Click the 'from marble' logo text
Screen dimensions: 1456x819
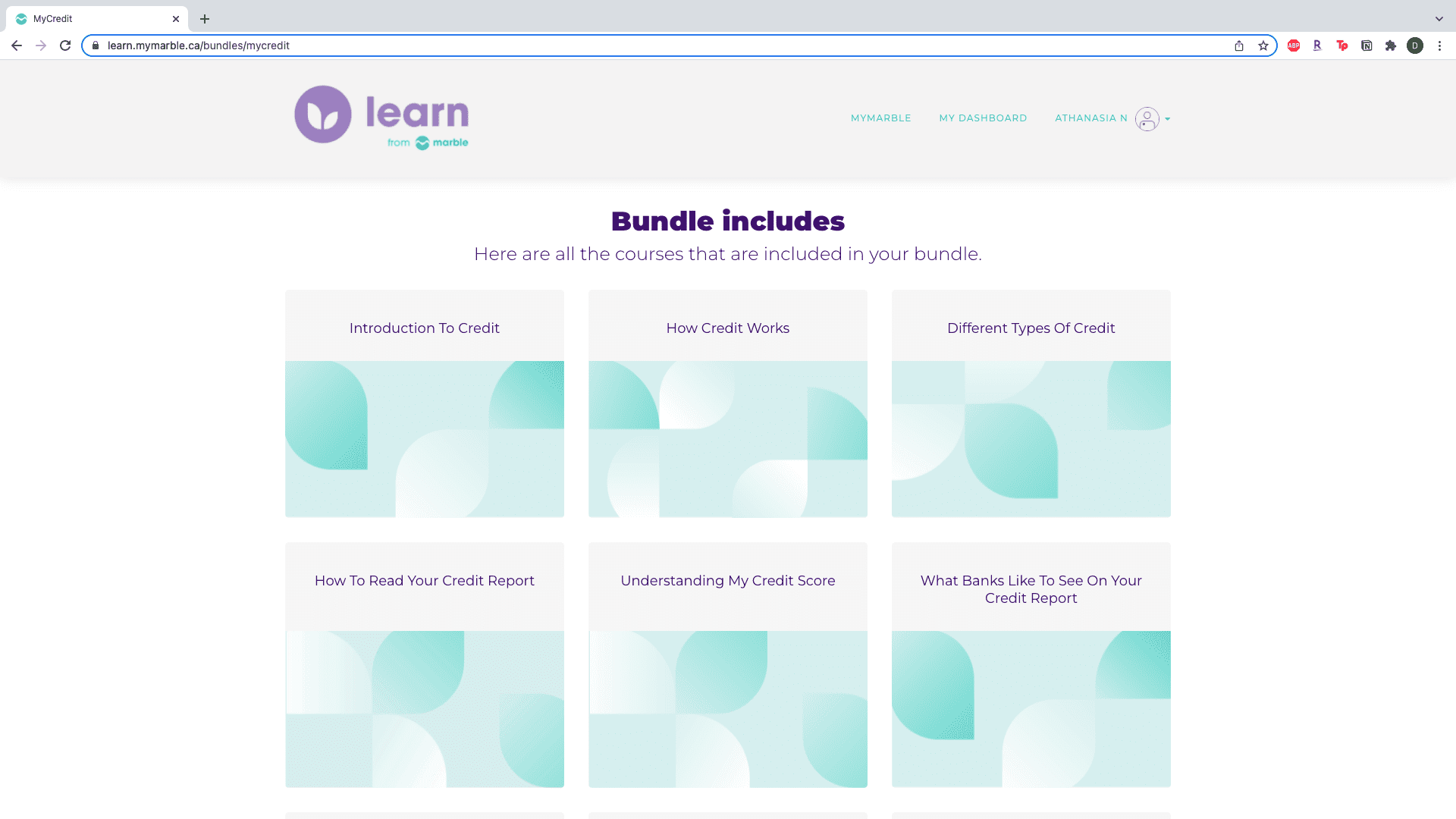point(428,143)
